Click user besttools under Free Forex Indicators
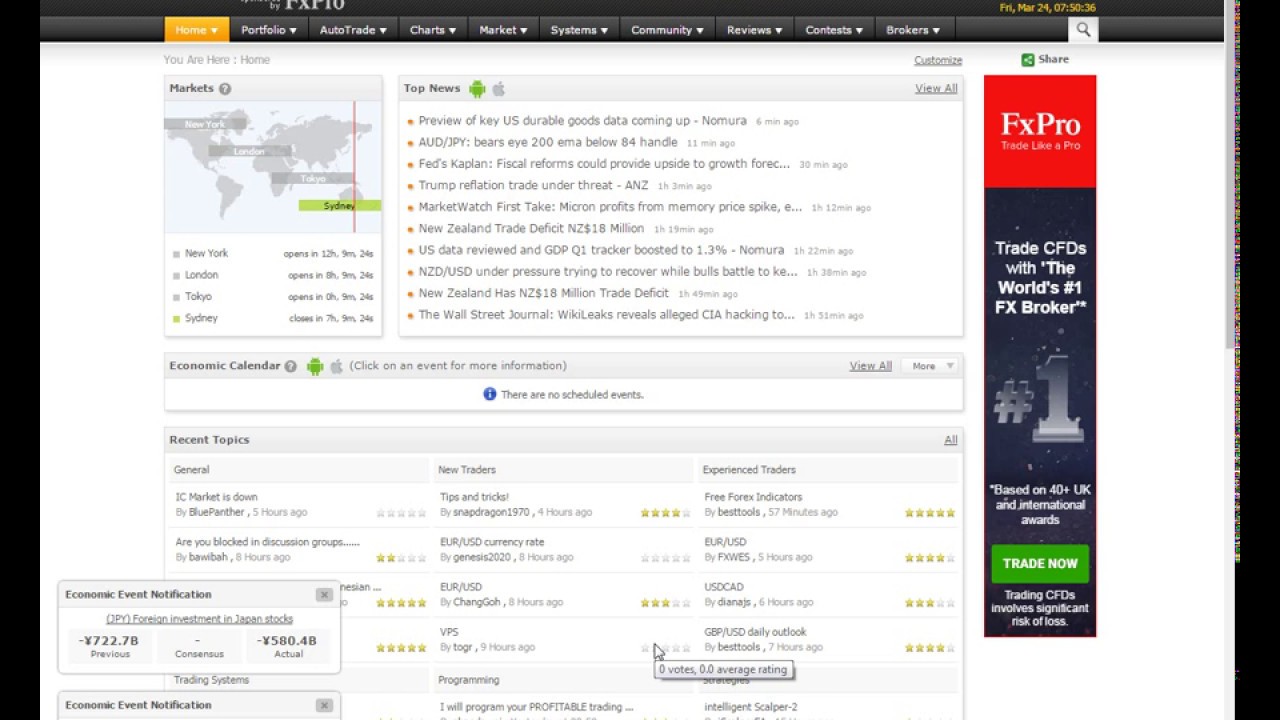 [739, 512]
